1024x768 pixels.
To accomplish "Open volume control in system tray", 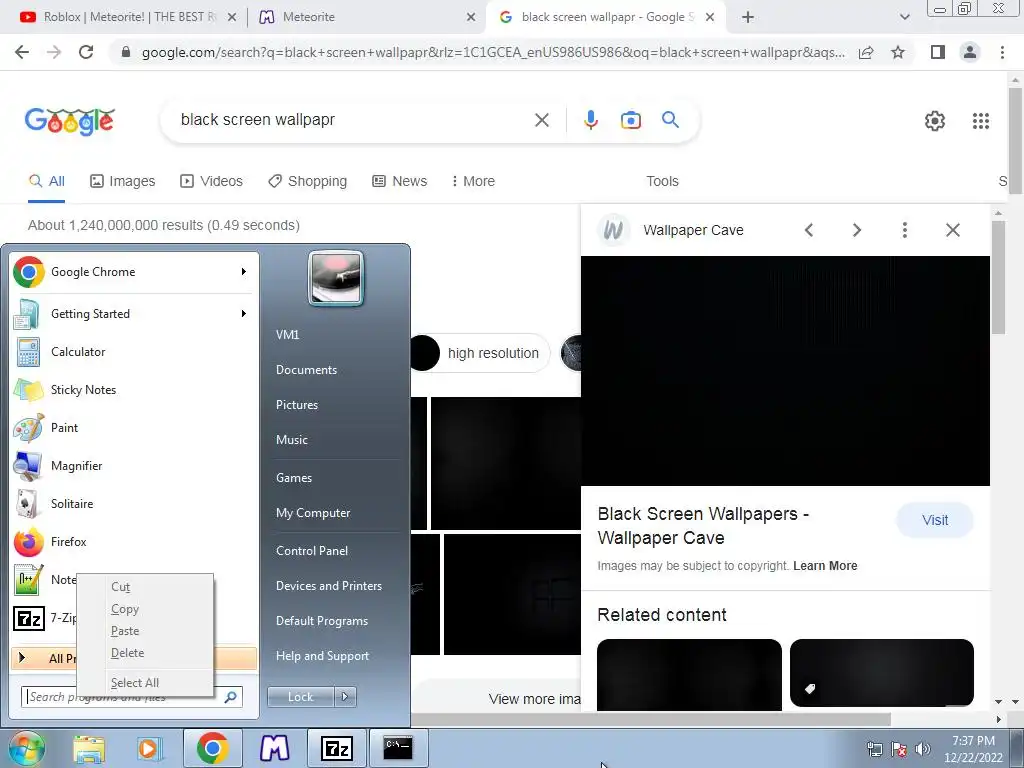I will [x=923, y=749].
